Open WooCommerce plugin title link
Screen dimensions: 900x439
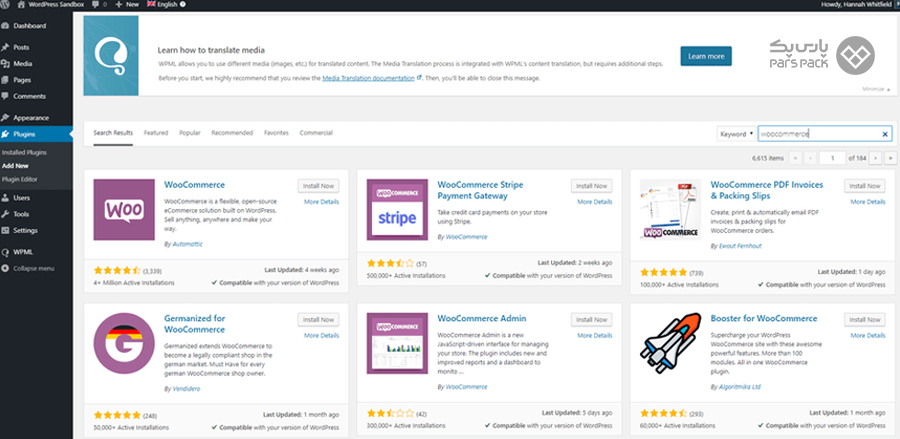tap(195, 185)
